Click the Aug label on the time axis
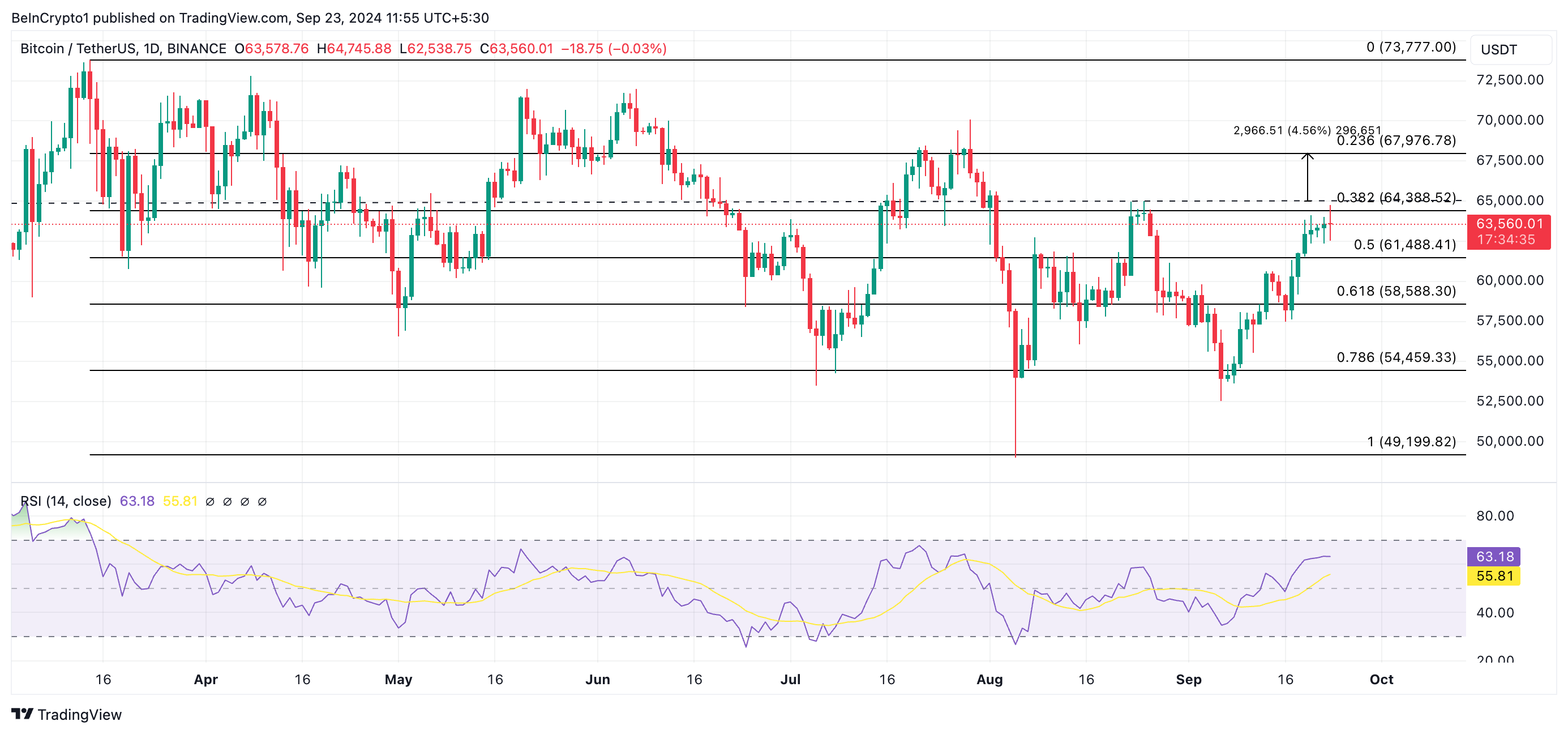 click(989, 679)
